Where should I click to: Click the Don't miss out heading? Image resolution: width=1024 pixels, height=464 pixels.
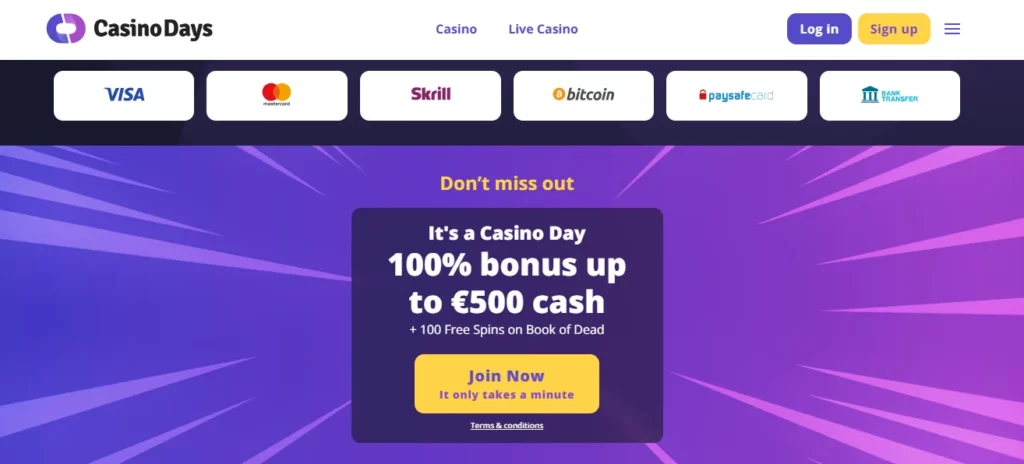[x=507, y=183]
